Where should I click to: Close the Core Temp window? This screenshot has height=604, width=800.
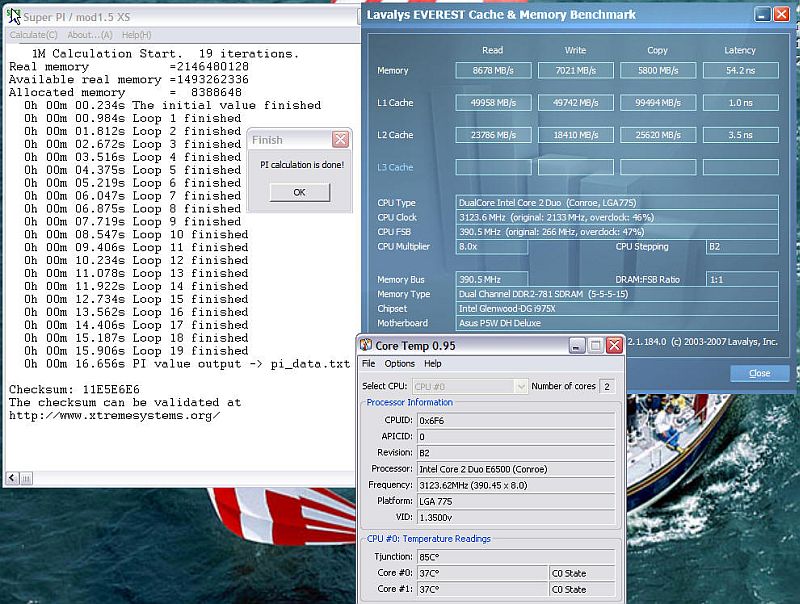[615, 345]
